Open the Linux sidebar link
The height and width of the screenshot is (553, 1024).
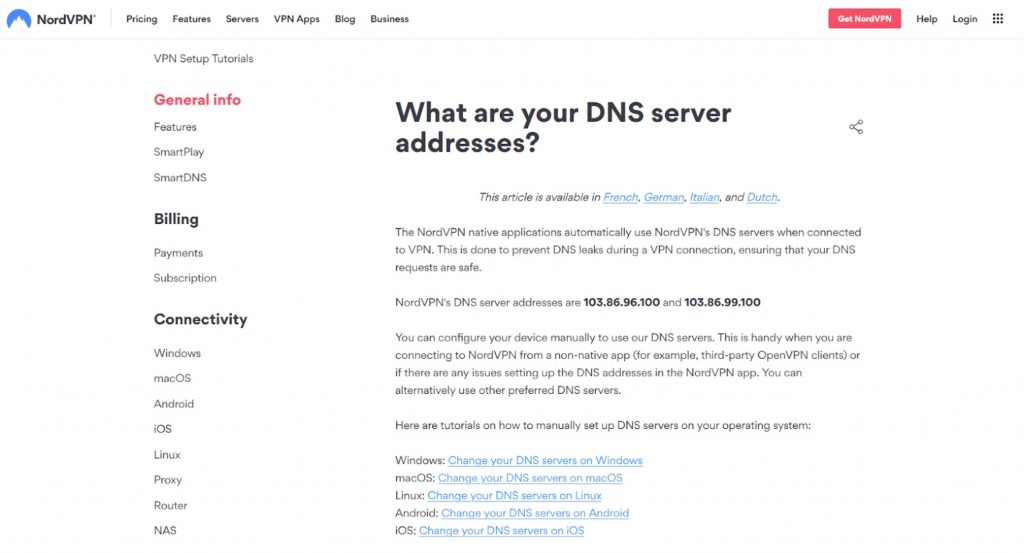click(167, 454)
